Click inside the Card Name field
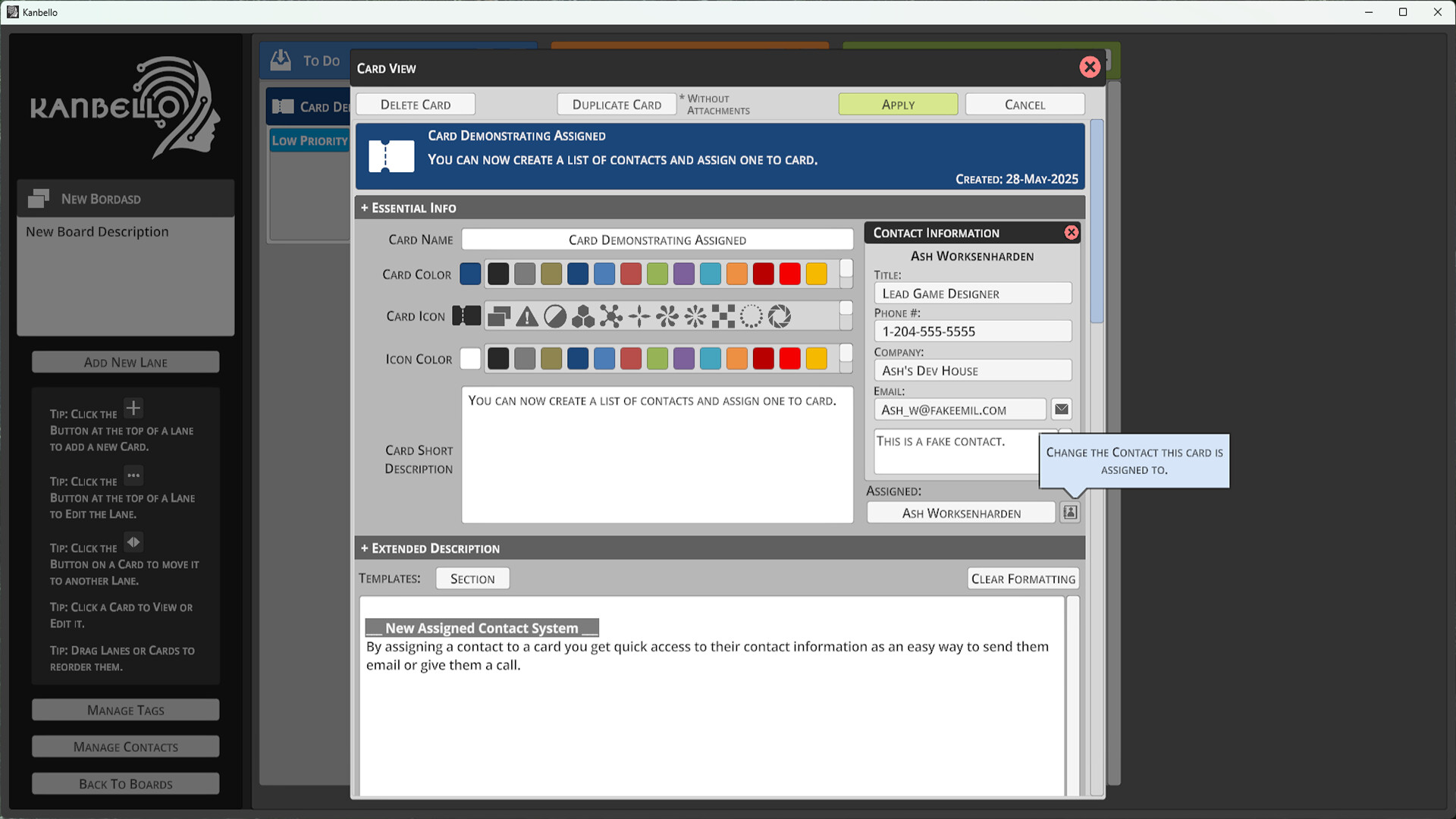Image resolution: width=1456 pixels, height=819 pixels. (657, 239)
